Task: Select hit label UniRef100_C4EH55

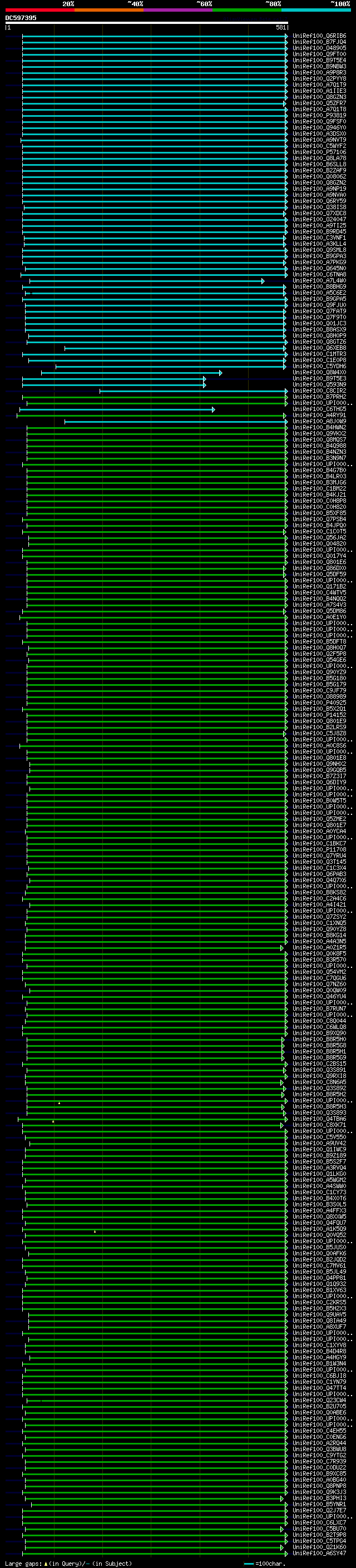Action: click(x=319, y=1431)
